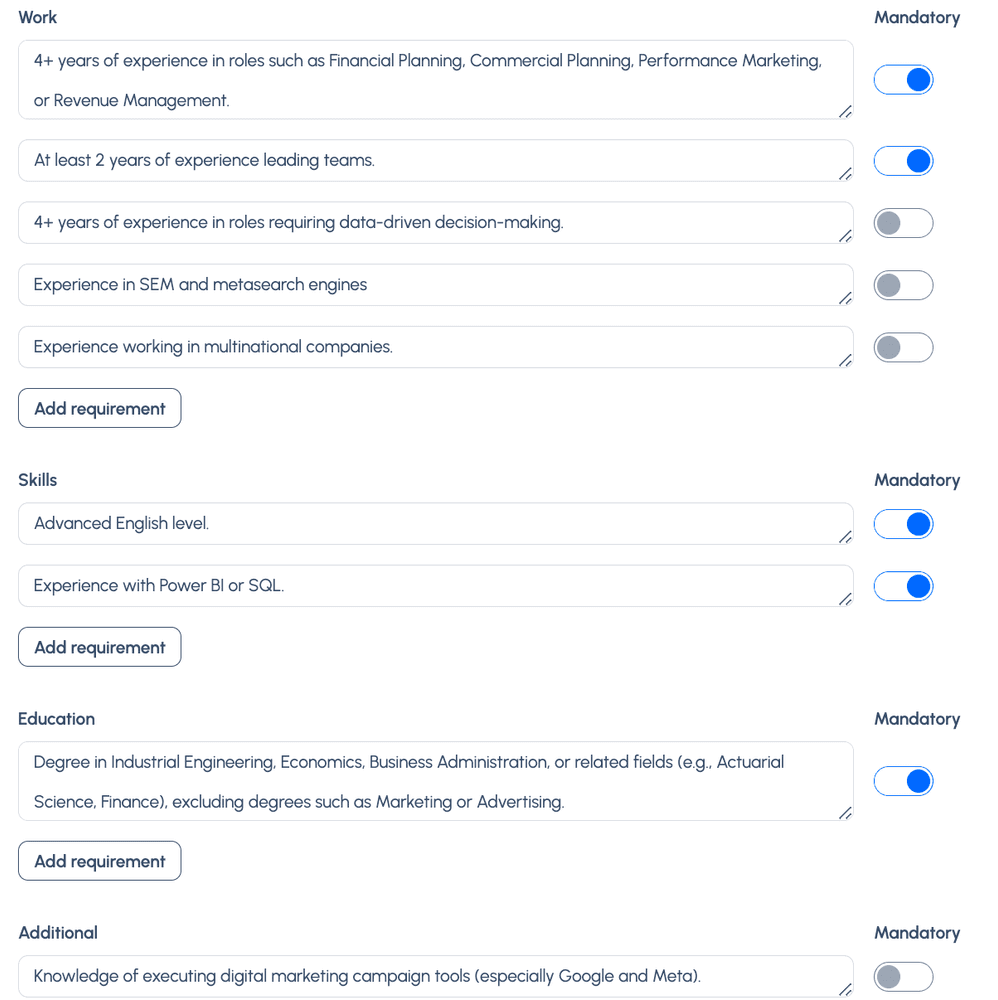998x1000 pixels.
Task: Click resize handle of Financial Planning text box
Action: 845,111
